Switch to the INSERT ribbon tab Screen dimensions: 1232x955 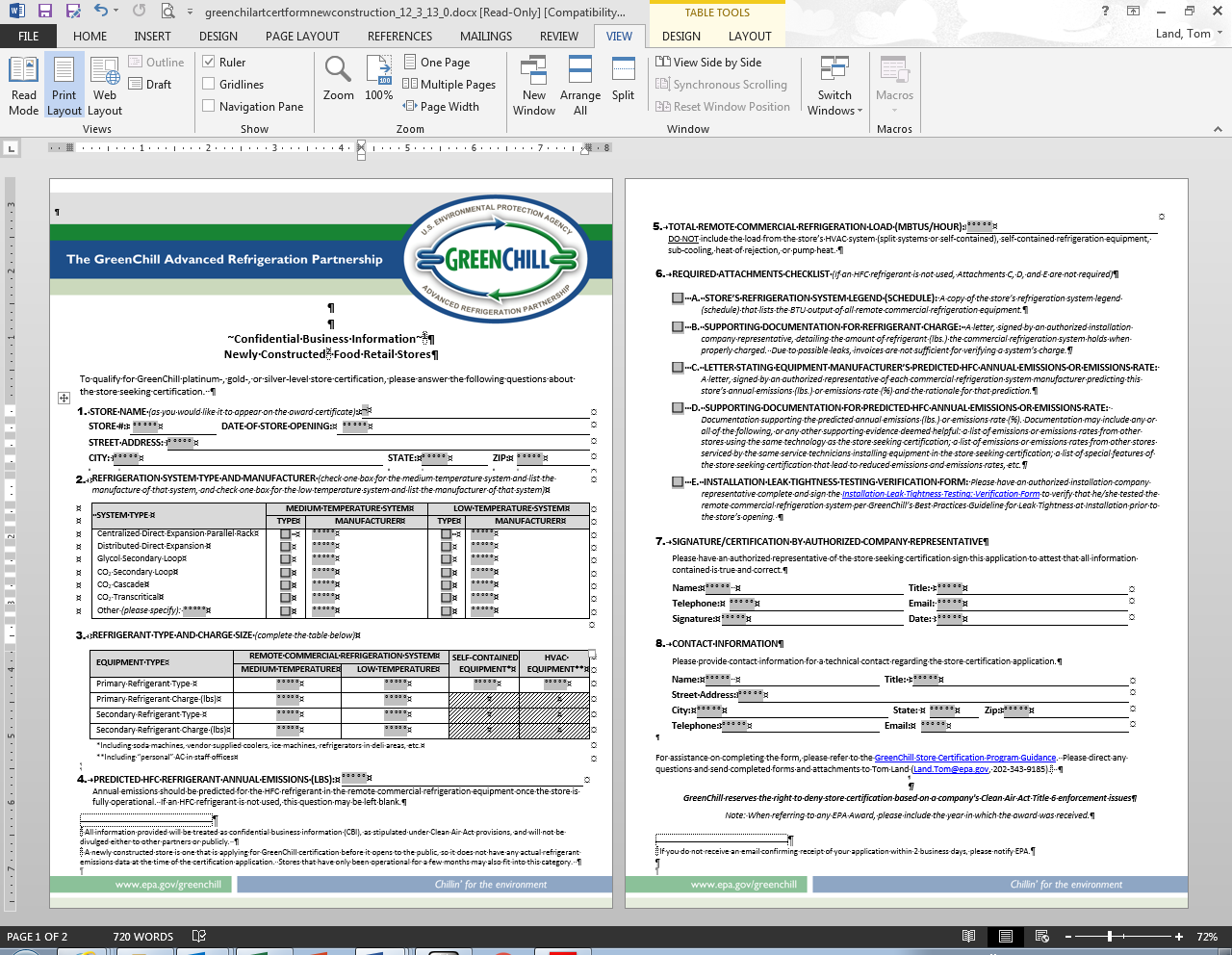152,37
